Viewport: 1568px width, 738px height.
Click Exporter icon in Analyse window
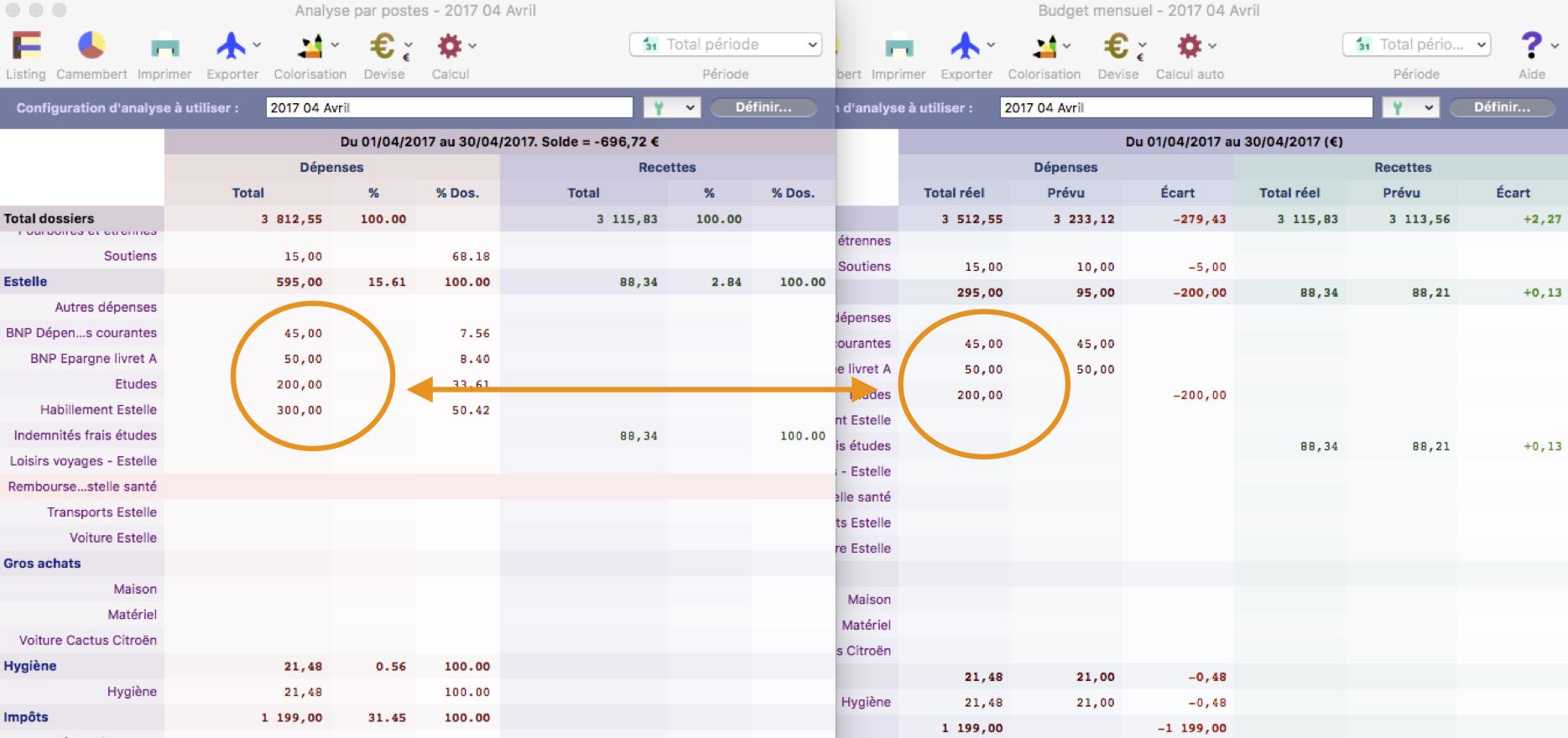click(x=230, y=46)
